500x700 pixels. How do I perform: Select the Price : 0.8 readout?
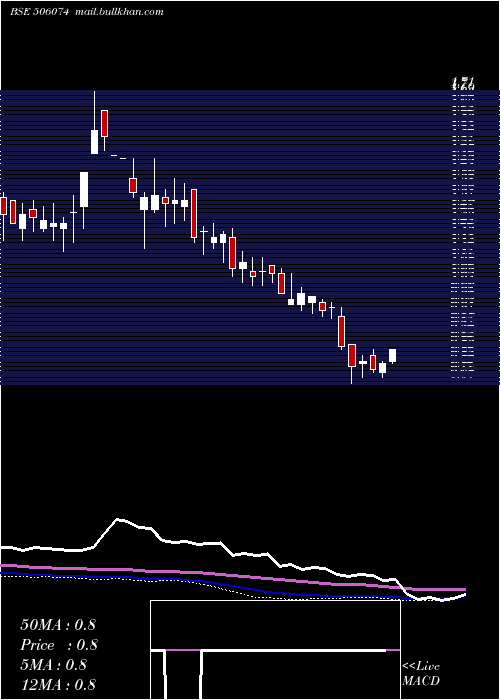click(59, 645)
